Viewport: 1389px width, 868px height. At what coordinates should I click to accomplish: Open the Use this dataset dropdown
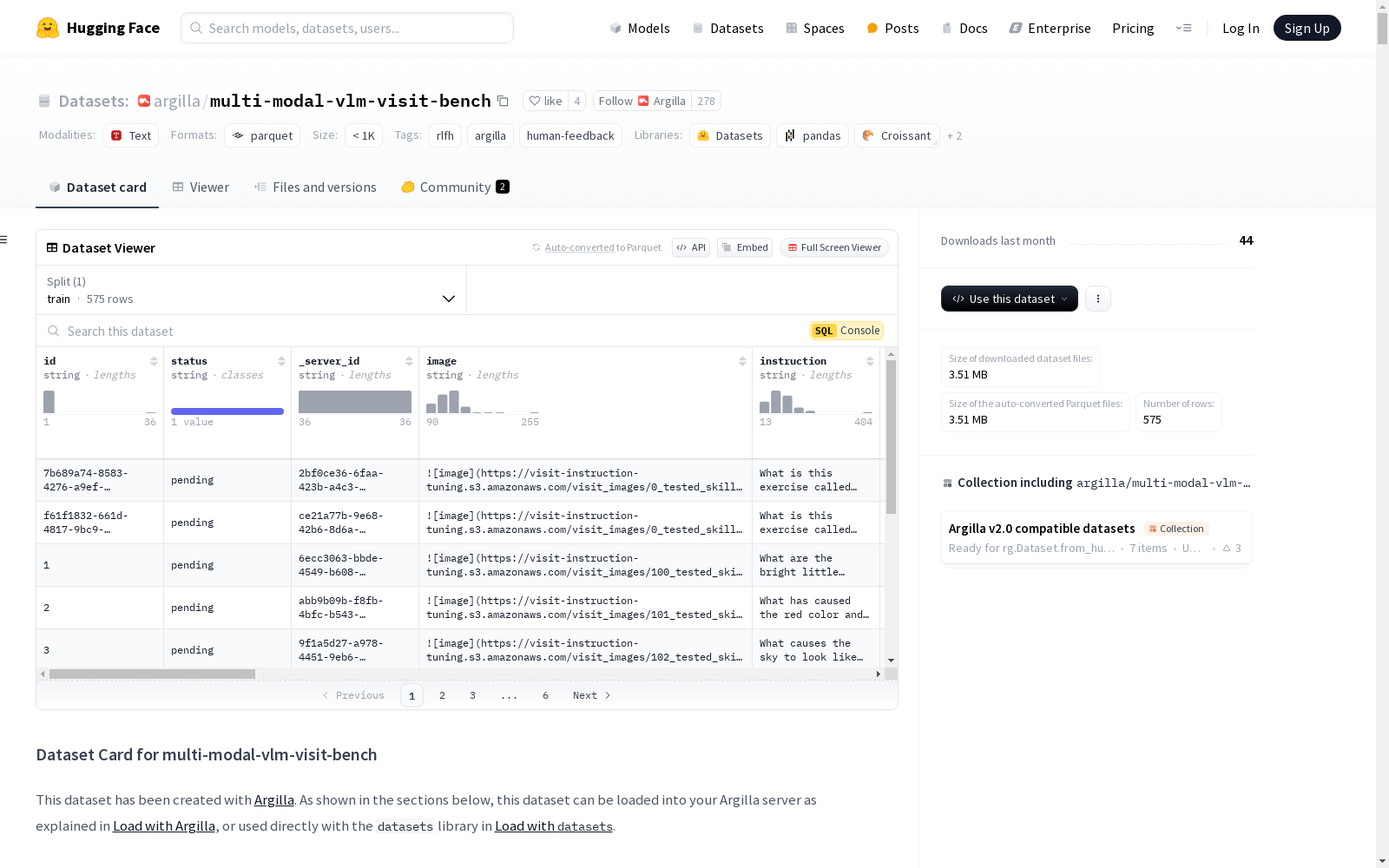[1010, 299]
